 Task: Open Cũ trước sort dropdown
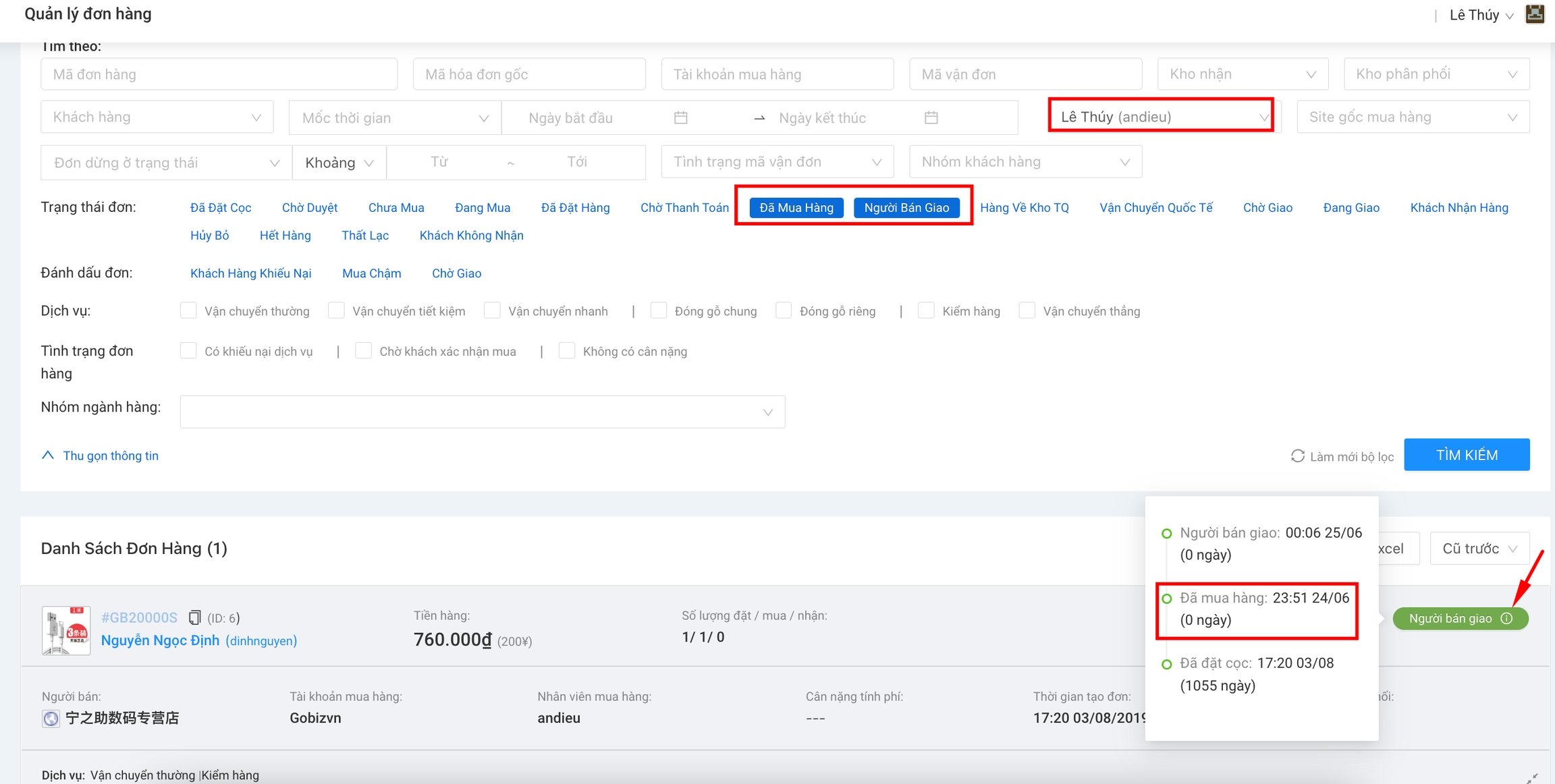tap(1479, 549)
